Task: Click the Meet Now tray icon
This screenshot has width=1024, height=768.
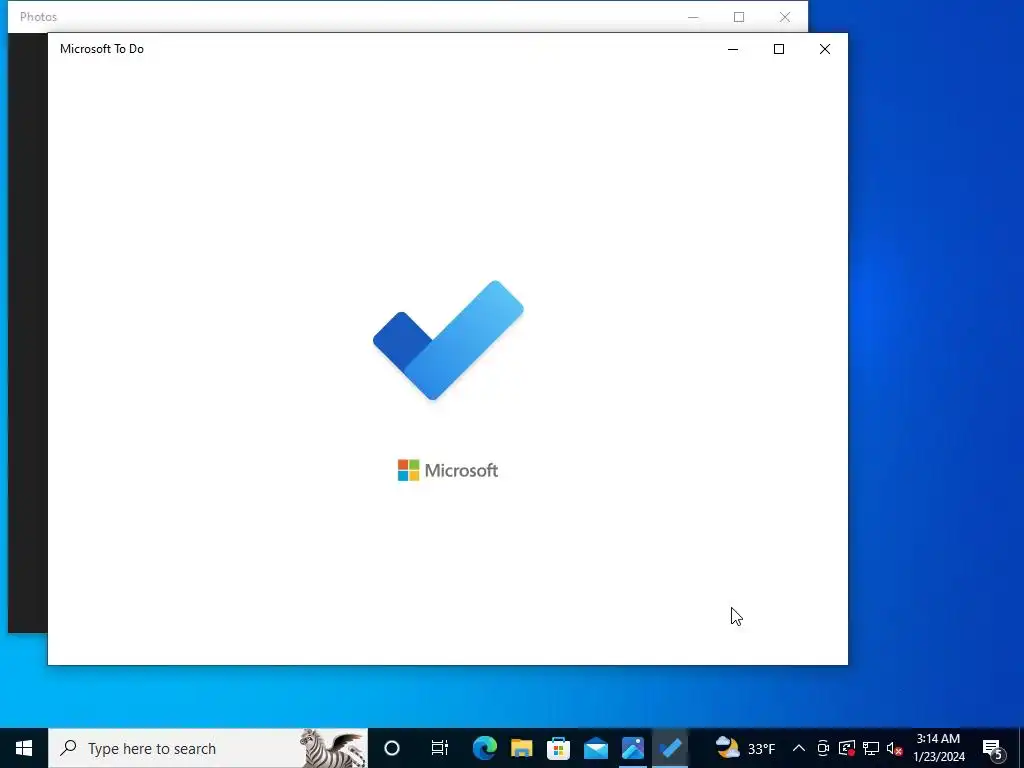Action: tap(823, 748)
